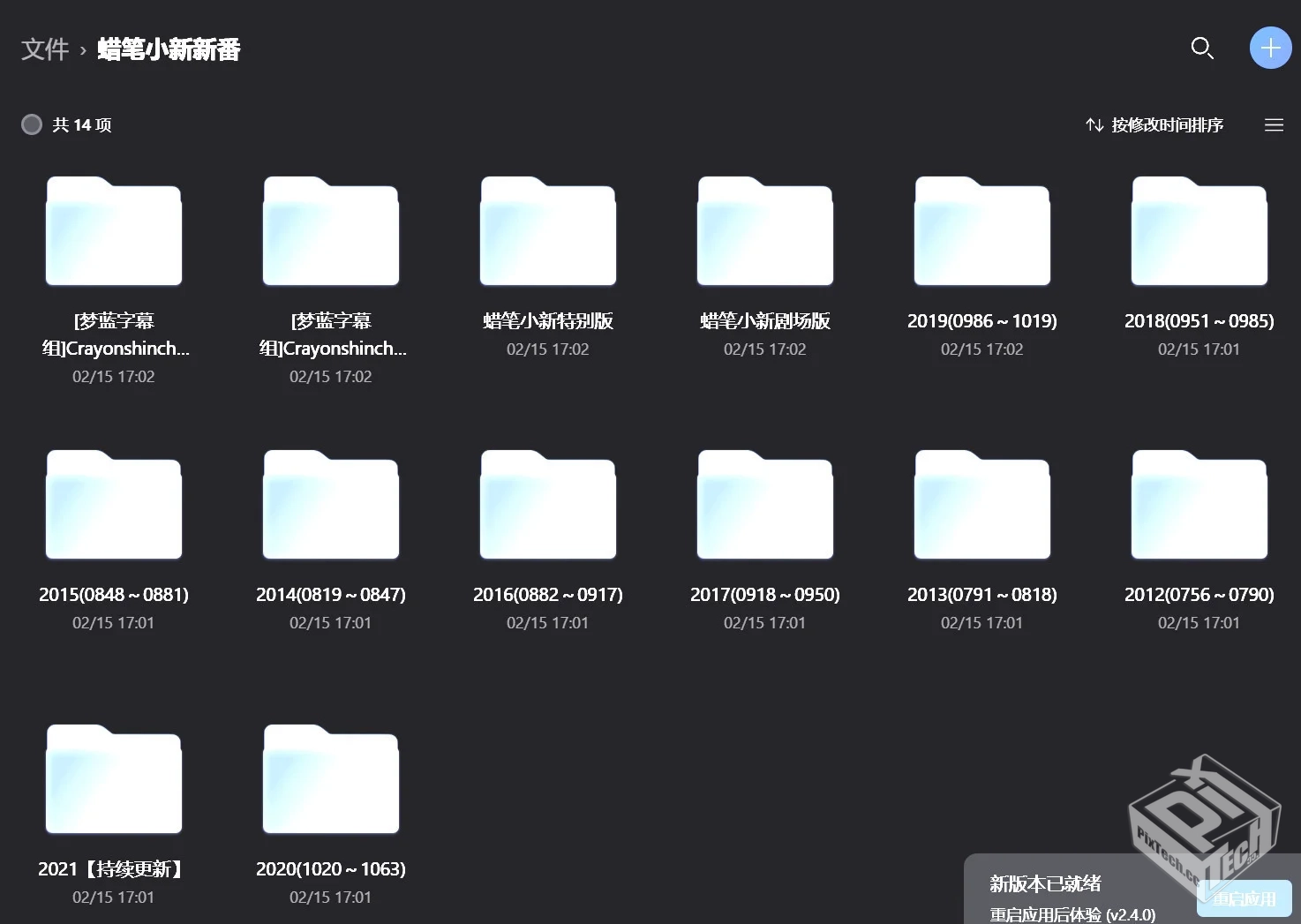Open the 2021【持续更新】 folder icon

pyautogui.click(x=113, y=778)
